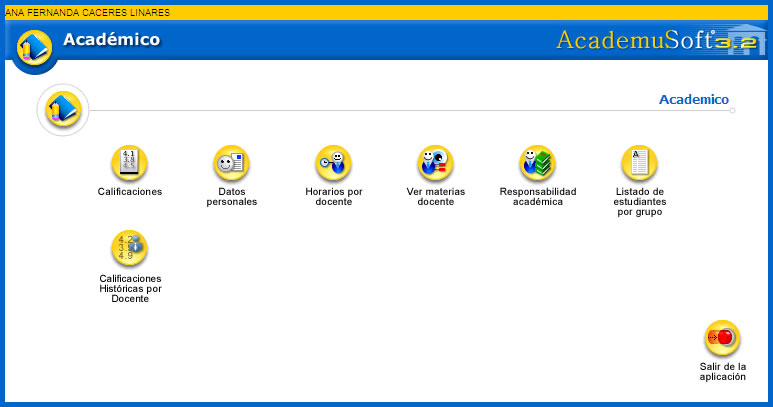Click the Salir de la aplicación text
773x407 pixels.
[723, 372]
